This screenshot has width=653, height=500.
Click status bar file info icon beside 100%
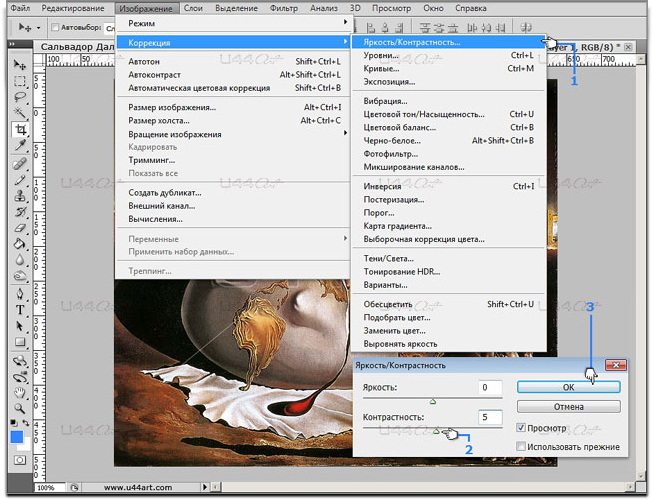pos(75,487)
